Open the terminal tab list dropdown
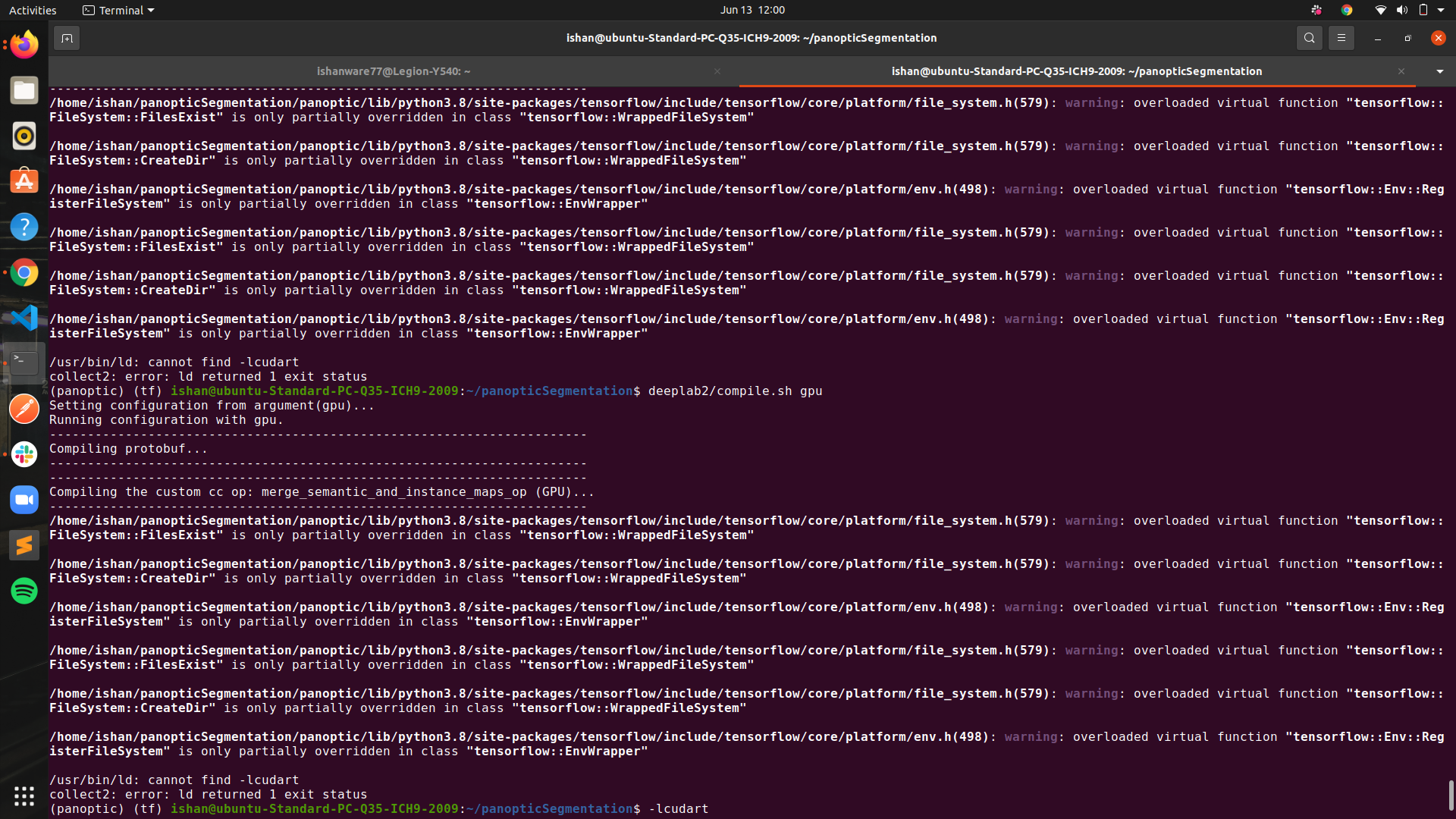The height and width of the screenshot is (819, 1456). click(1439, 71)
